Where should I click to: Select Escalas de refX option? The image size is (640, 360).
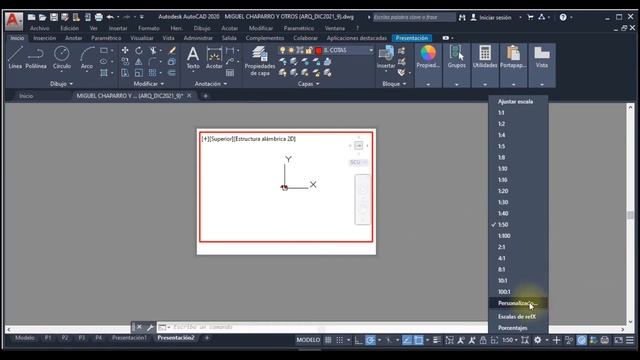[x=518, y=316]
